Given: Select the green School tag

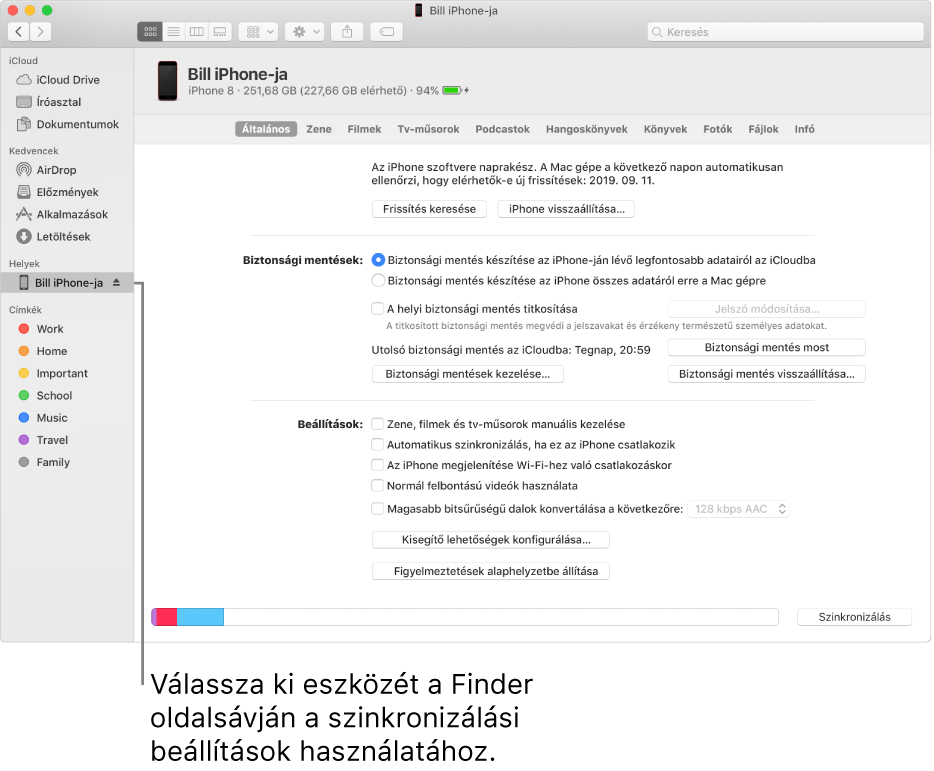Looking at the screenshot, I should click(67, 396).
